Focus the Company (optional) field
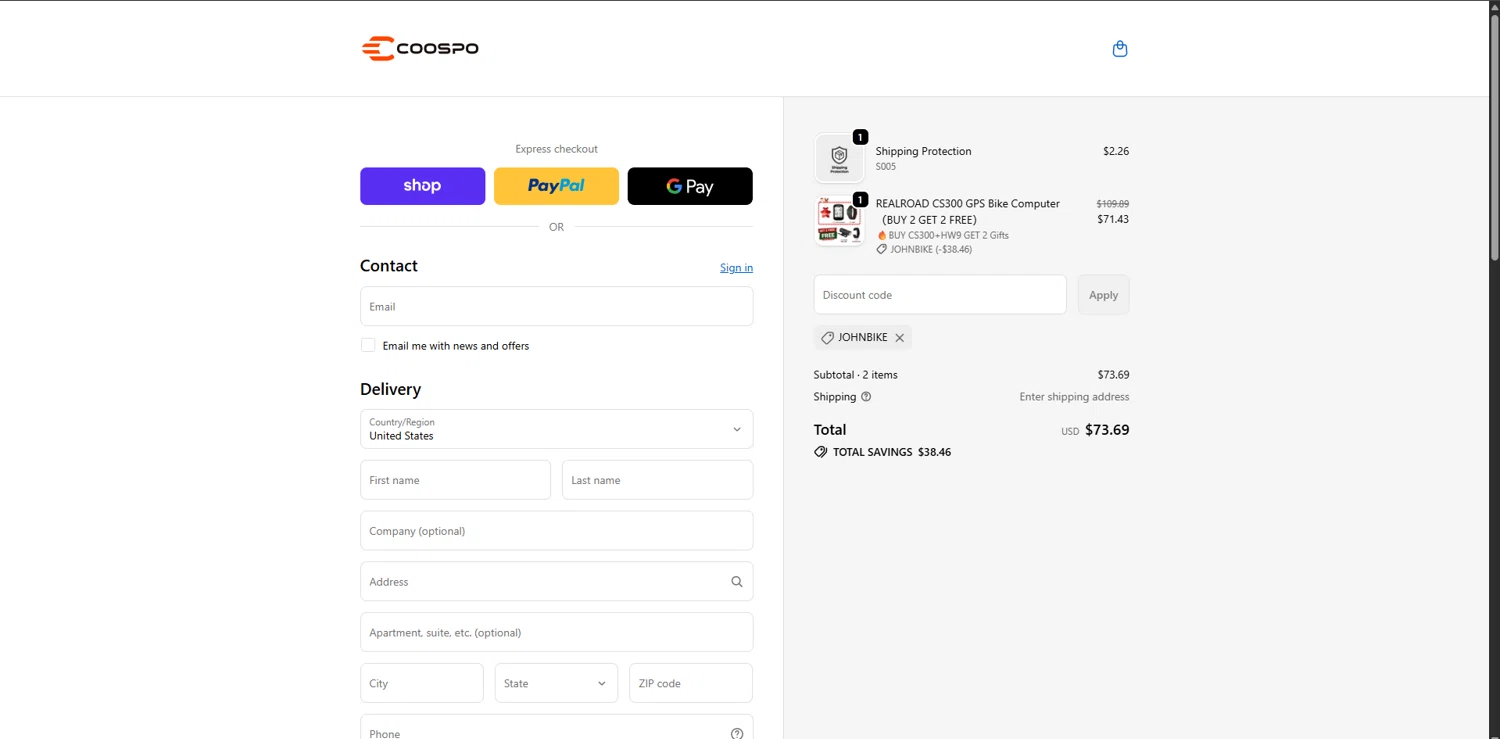The height and width of the screenshot is (739, 1500). coord(556,531)
